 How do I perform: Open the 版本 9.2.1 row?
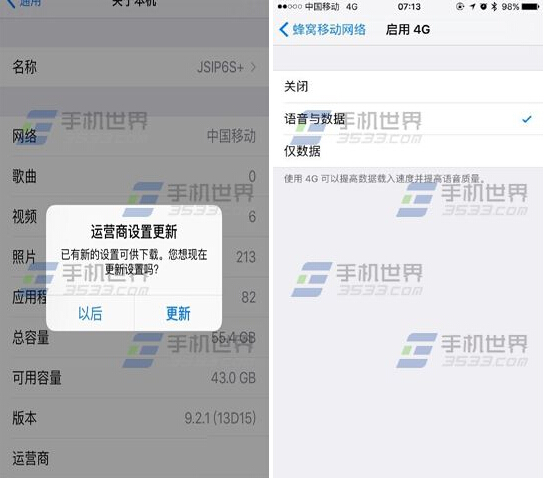click(x=134, y=418)
